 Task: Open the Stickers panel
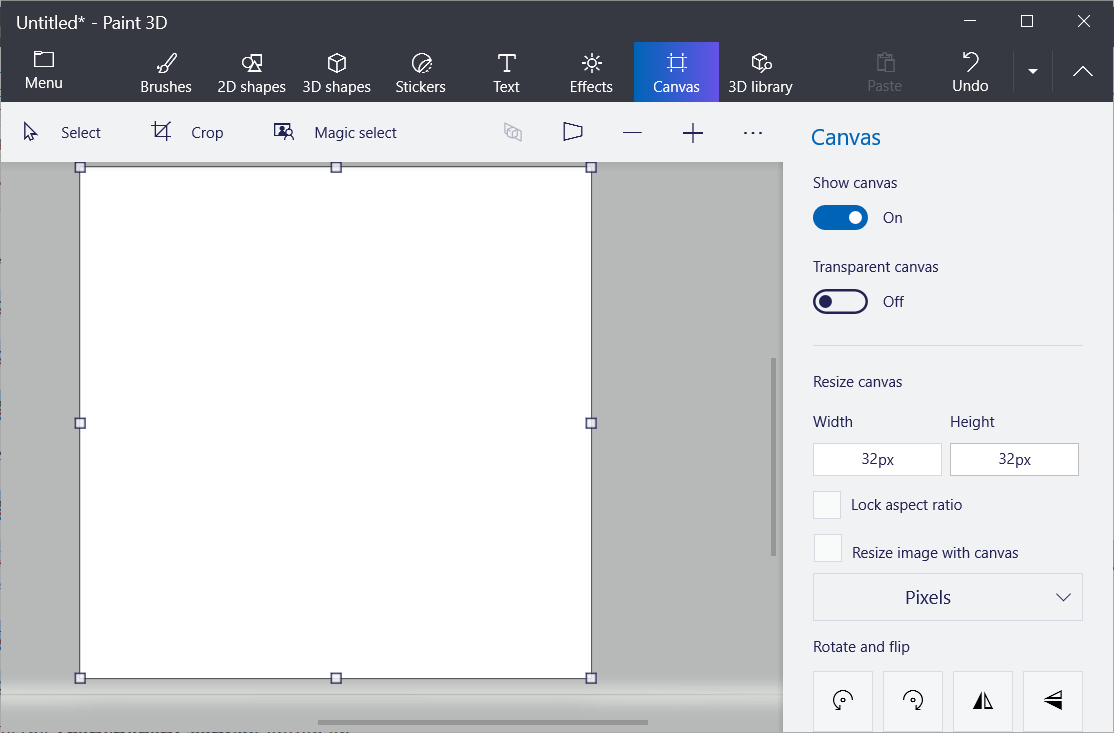(x=420, y=71)
